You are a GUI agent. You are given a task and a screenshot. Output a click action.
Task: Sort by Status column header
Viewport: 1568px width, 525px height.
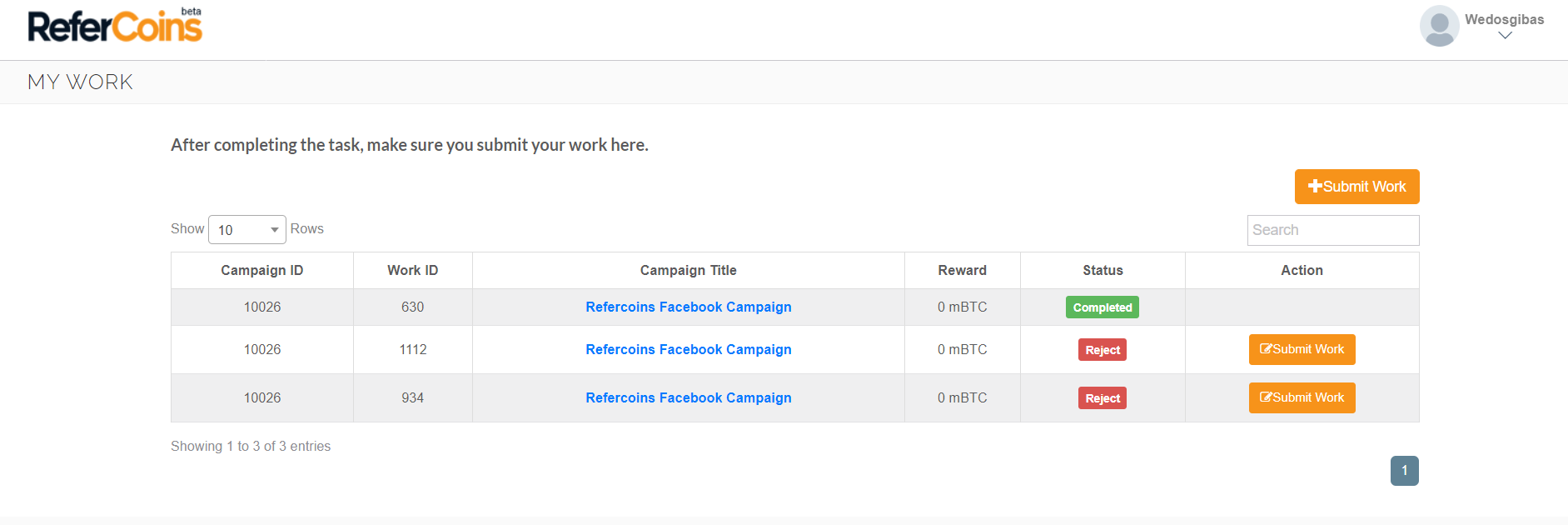click(1103, 270)
